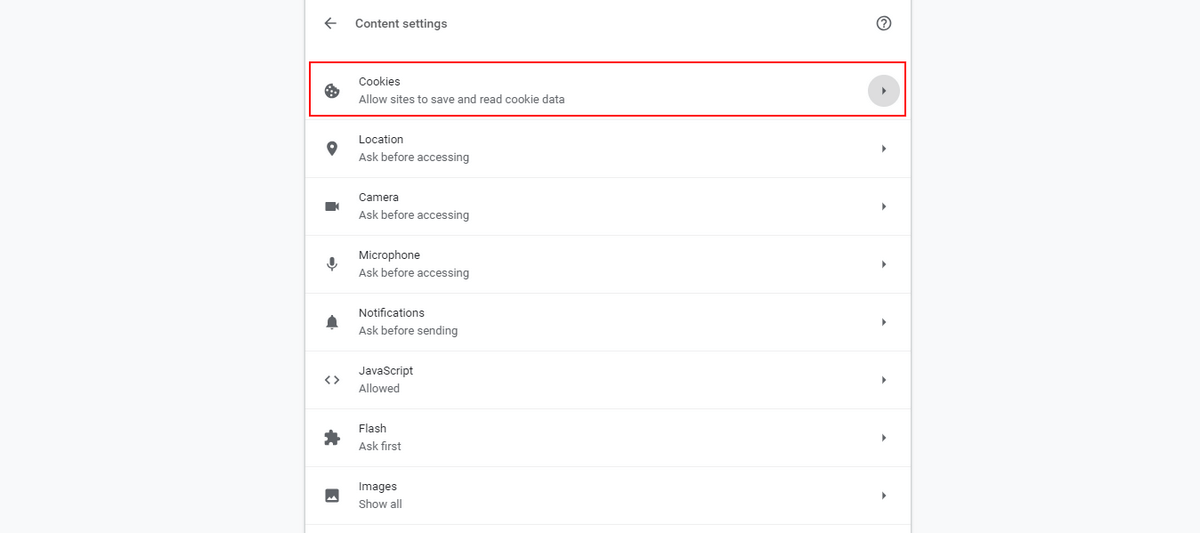
Task: Open Microphone settings via right chevron
Action: click(883, 264)
